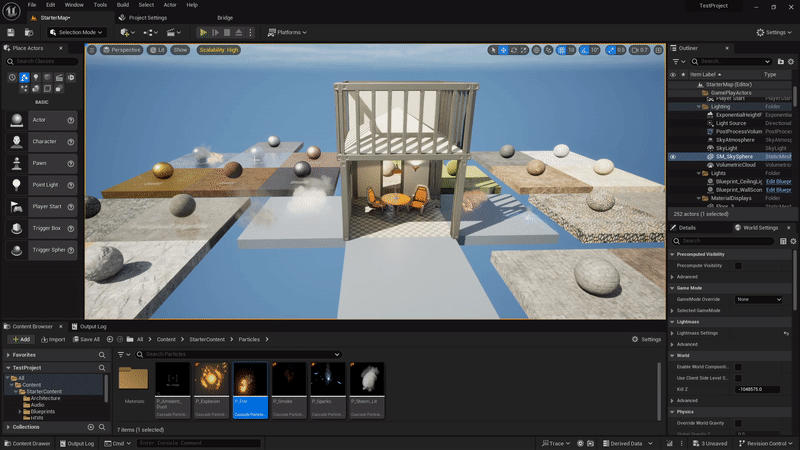The image size is (800, 450).
Task: Expand the Collections section
Action: tap(8, 427)
